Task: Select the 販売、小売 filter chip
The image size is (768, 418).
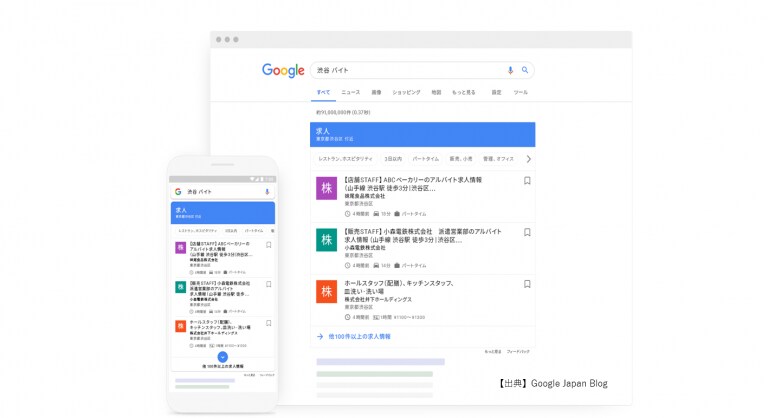Action: tap(461, 159)
